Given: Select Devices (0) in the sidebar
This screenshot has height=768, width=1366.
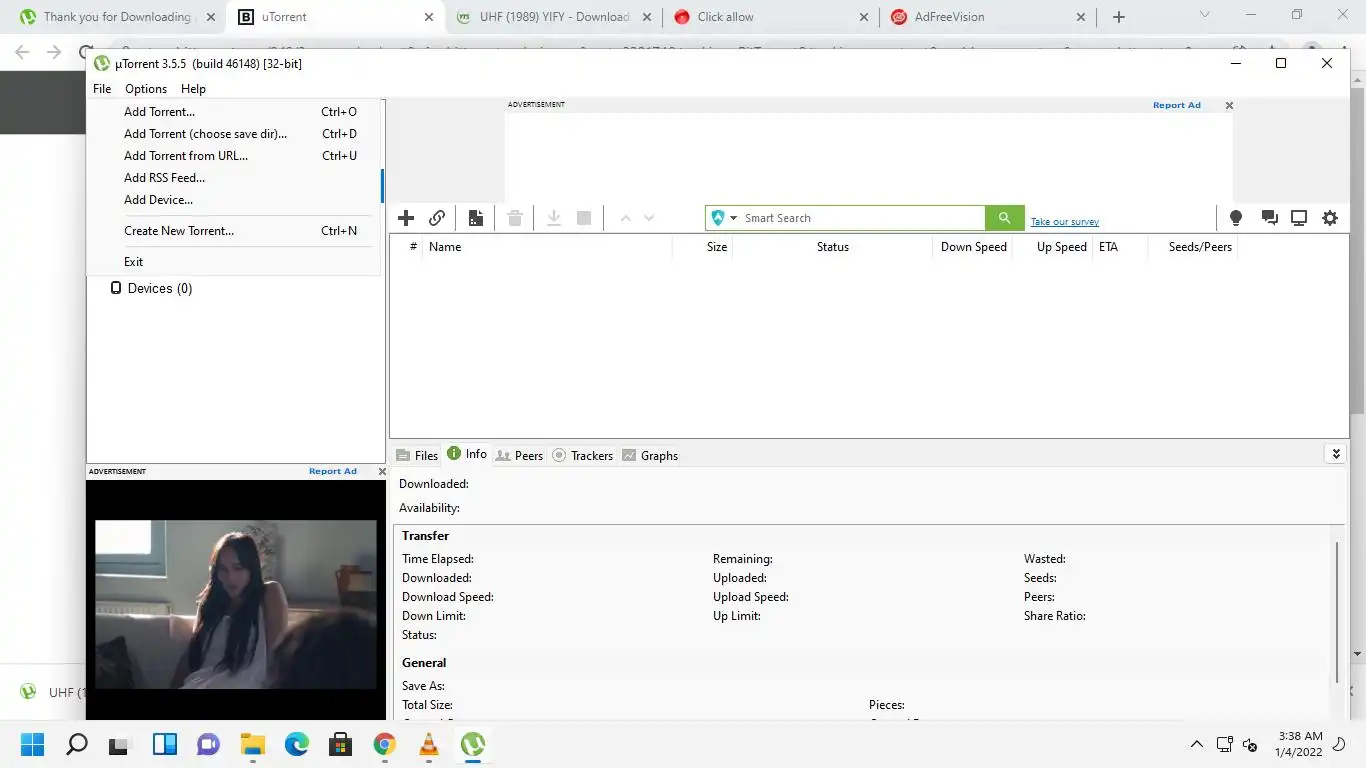Looking at the screenshot, I should tap(160, 288).
